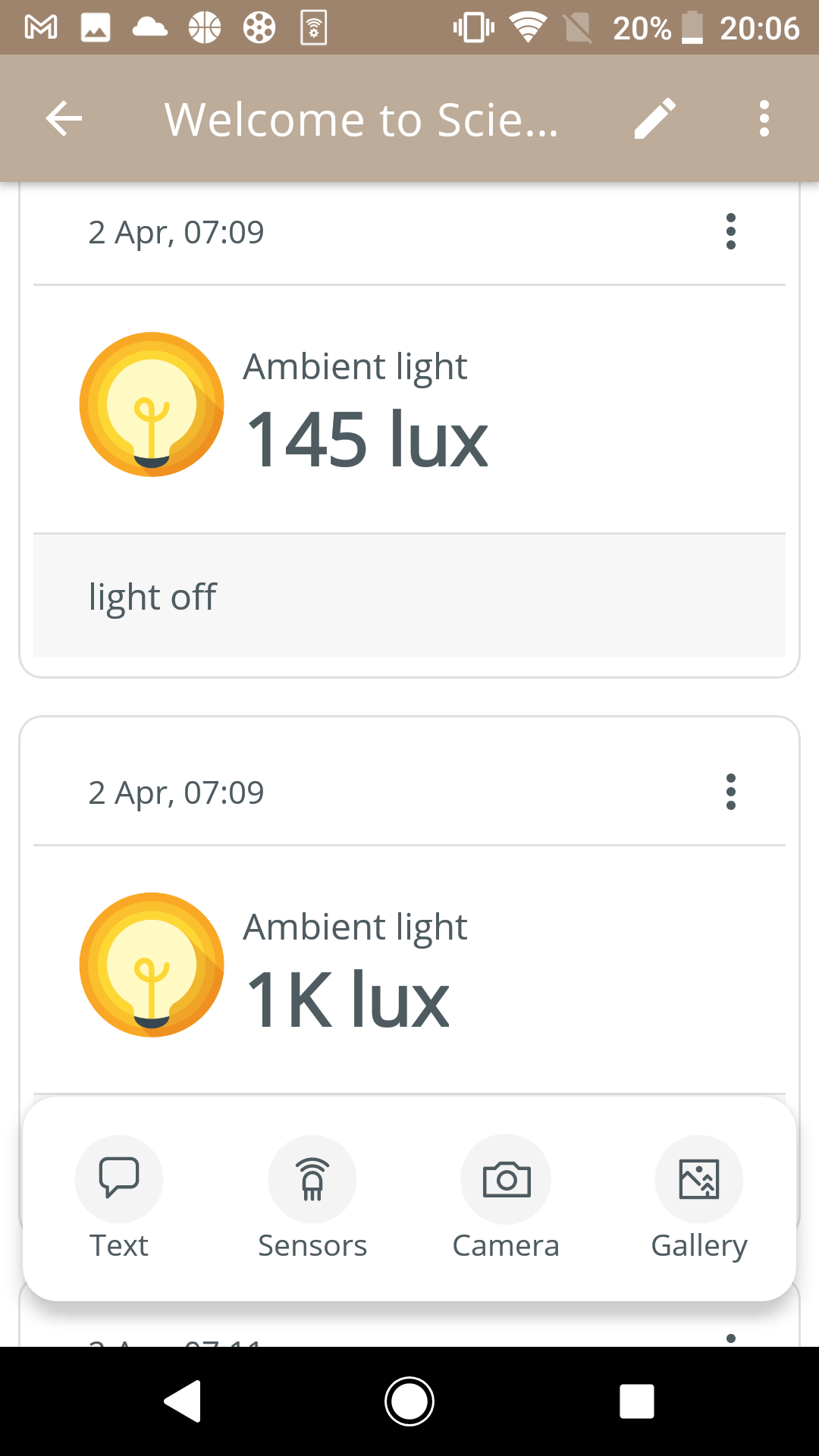Open options for 145 lux note
Screen dimensions: 819x1456
tap(730, 231)
